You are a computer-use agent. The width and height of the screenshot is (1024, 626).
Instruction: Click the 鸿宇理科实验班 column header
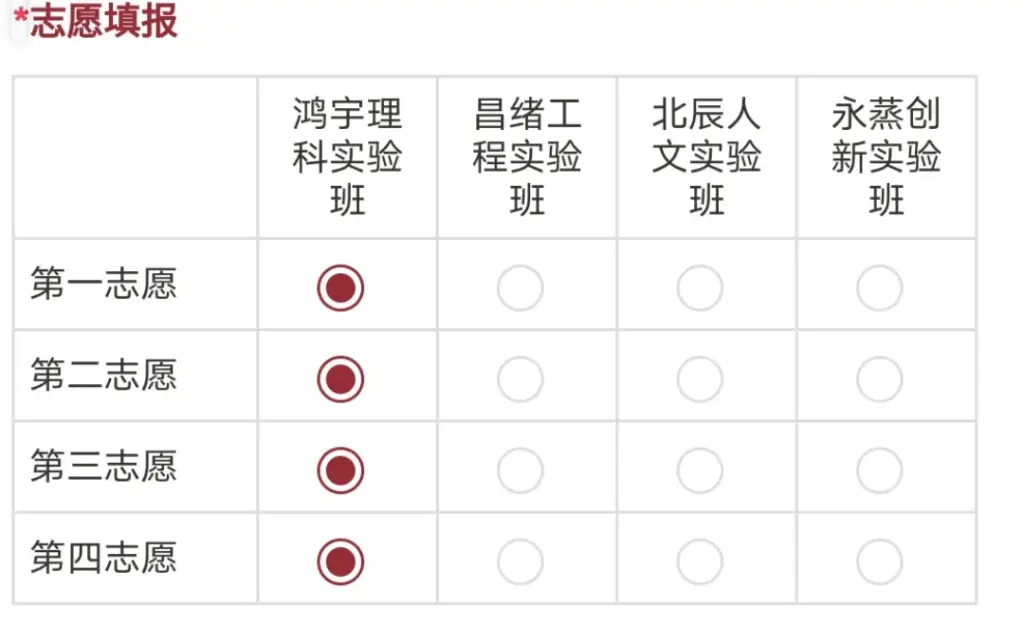click(x=347, y=157)
